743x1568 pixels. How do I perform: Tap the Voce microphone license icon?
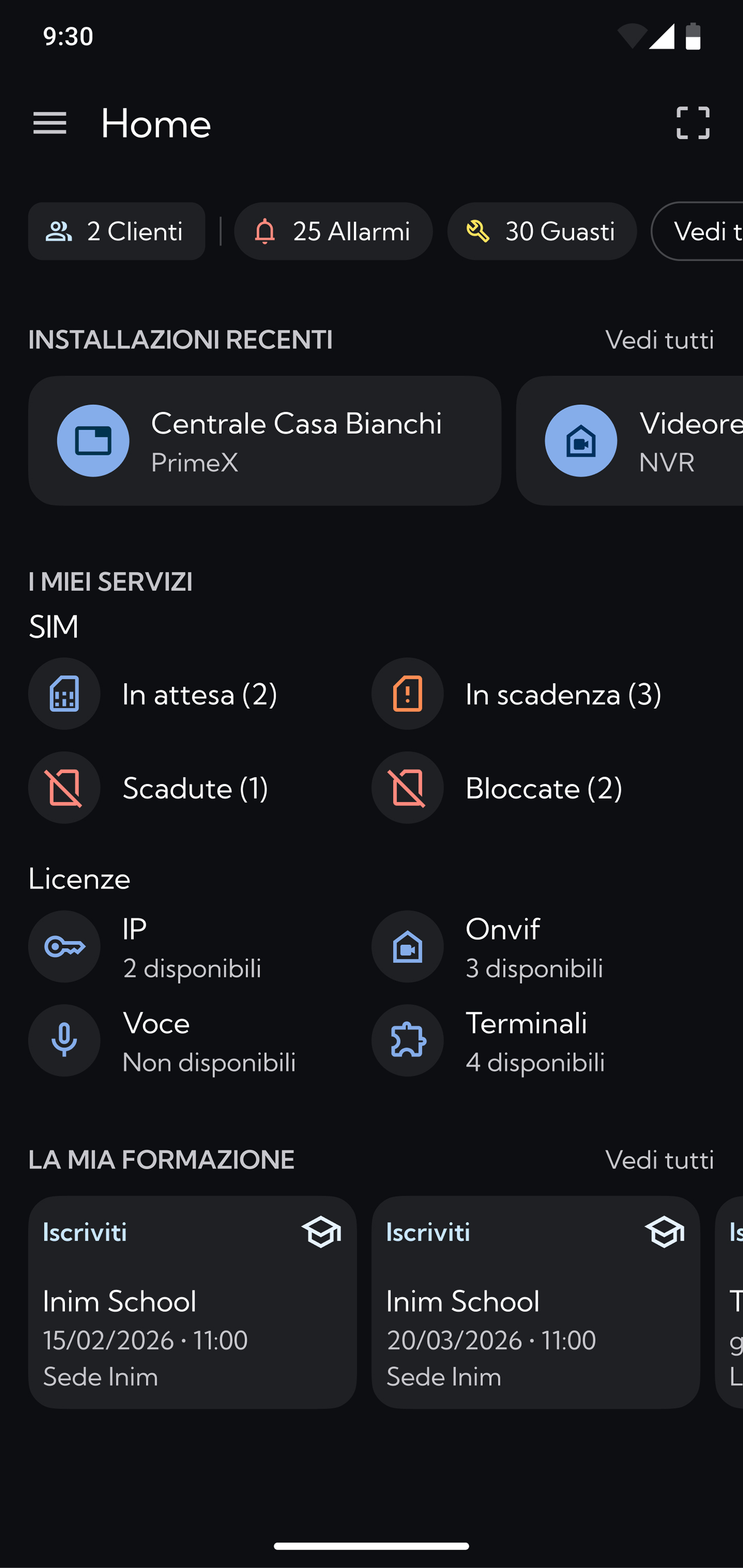coord(64,1040)
